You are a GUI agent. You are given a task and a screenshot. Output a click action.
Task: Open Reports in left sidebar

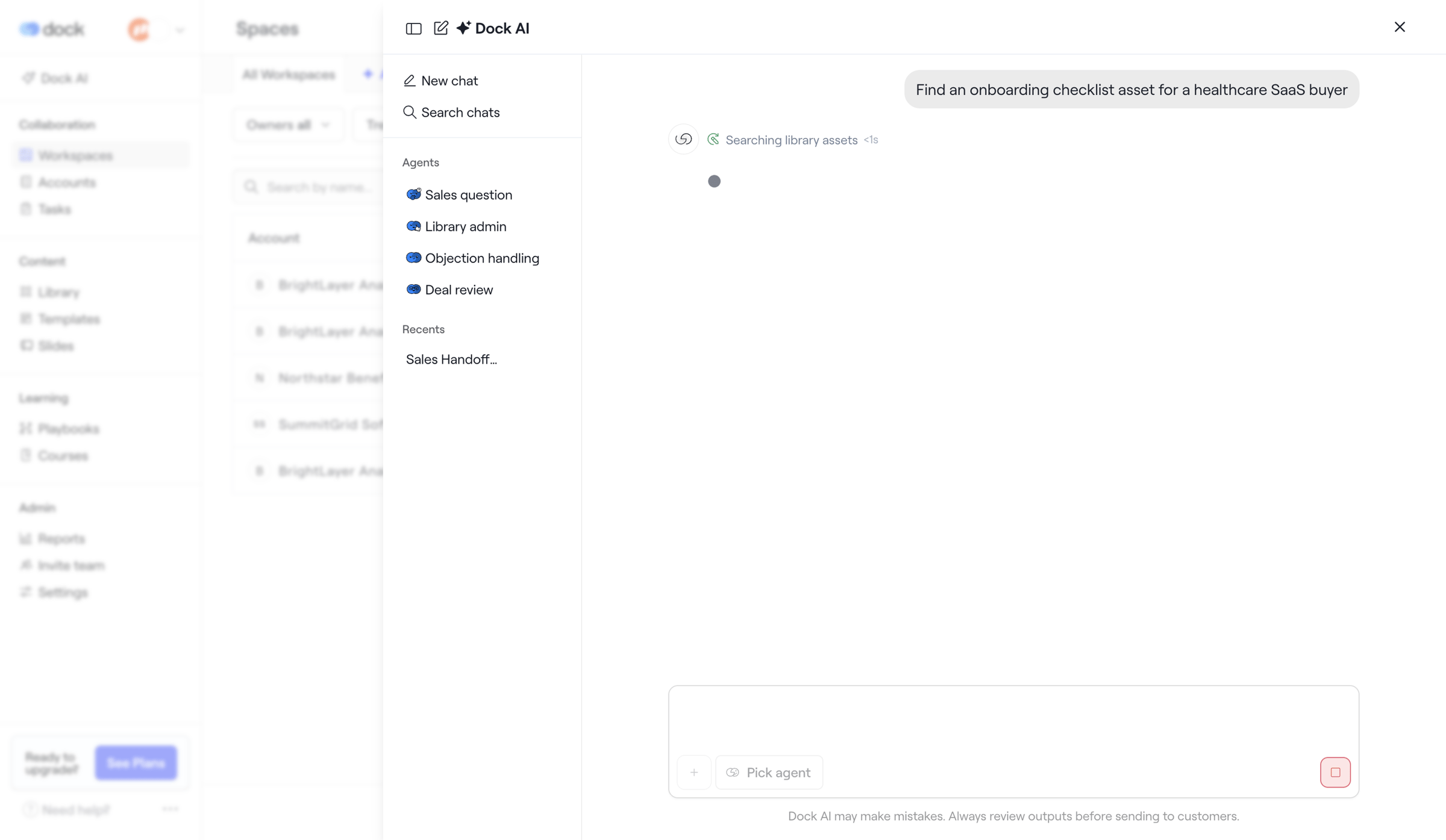tap(61, 538)
